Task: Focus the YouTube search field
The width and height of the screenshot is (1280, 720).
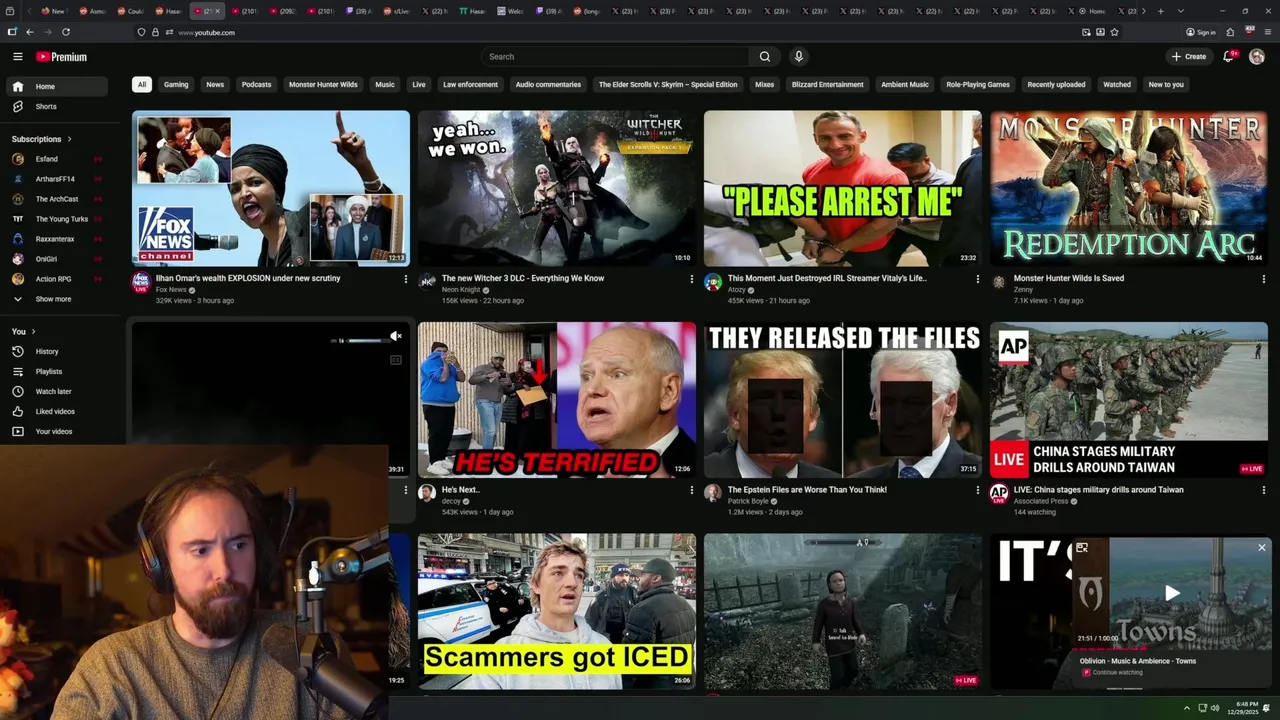Action: click(615, 57)
